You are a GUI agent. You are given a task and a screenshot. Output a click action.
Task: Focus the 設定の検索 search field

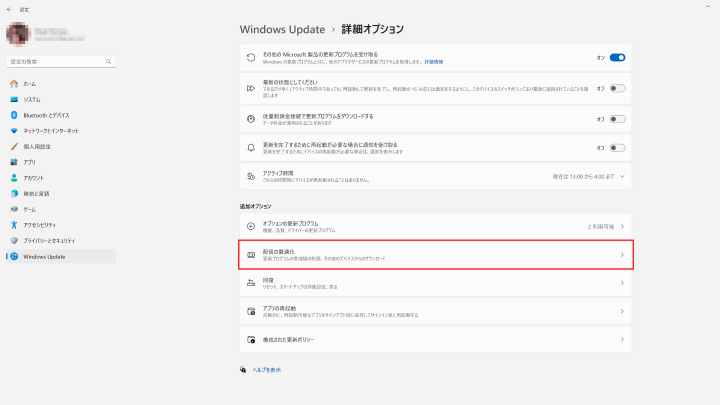click(x=61, y=62)
